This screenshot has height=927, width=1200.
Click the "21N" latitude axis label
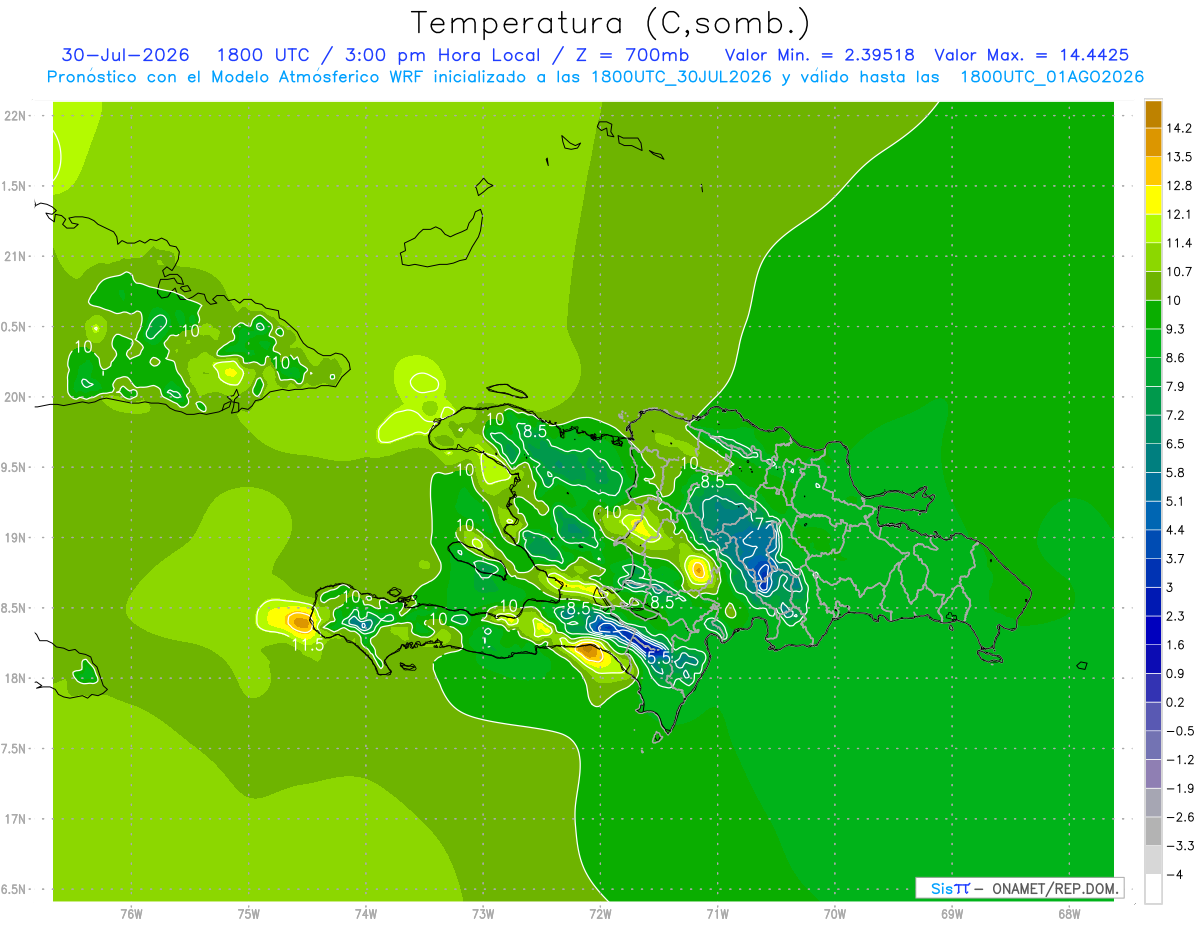pyautogui.click(x=17, y=257)
